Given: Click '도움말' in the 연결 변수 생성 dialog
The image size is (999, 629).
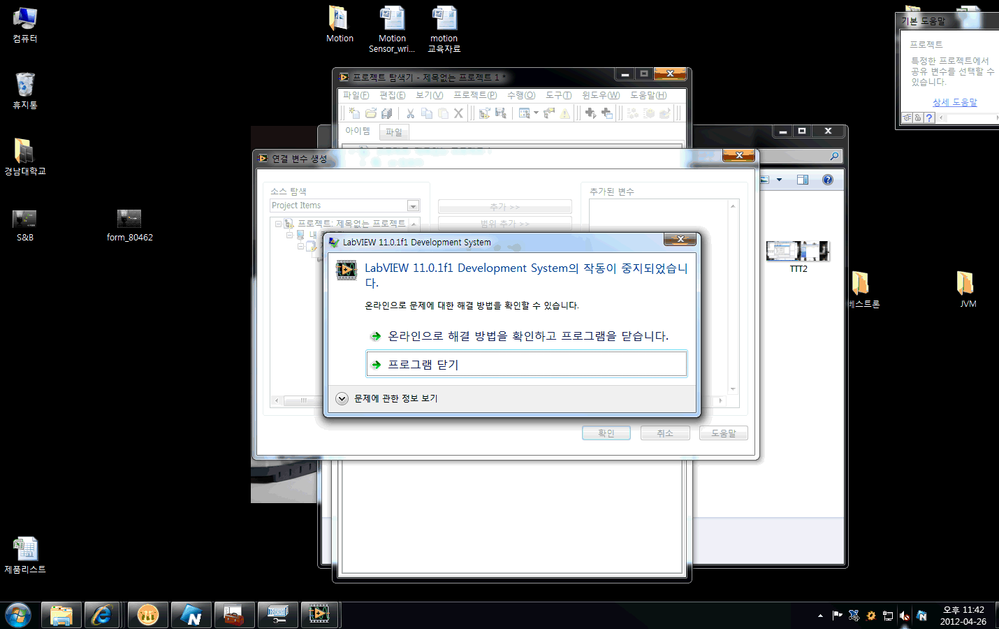Looking at the screenshot, I should click(x=723, y=433).
